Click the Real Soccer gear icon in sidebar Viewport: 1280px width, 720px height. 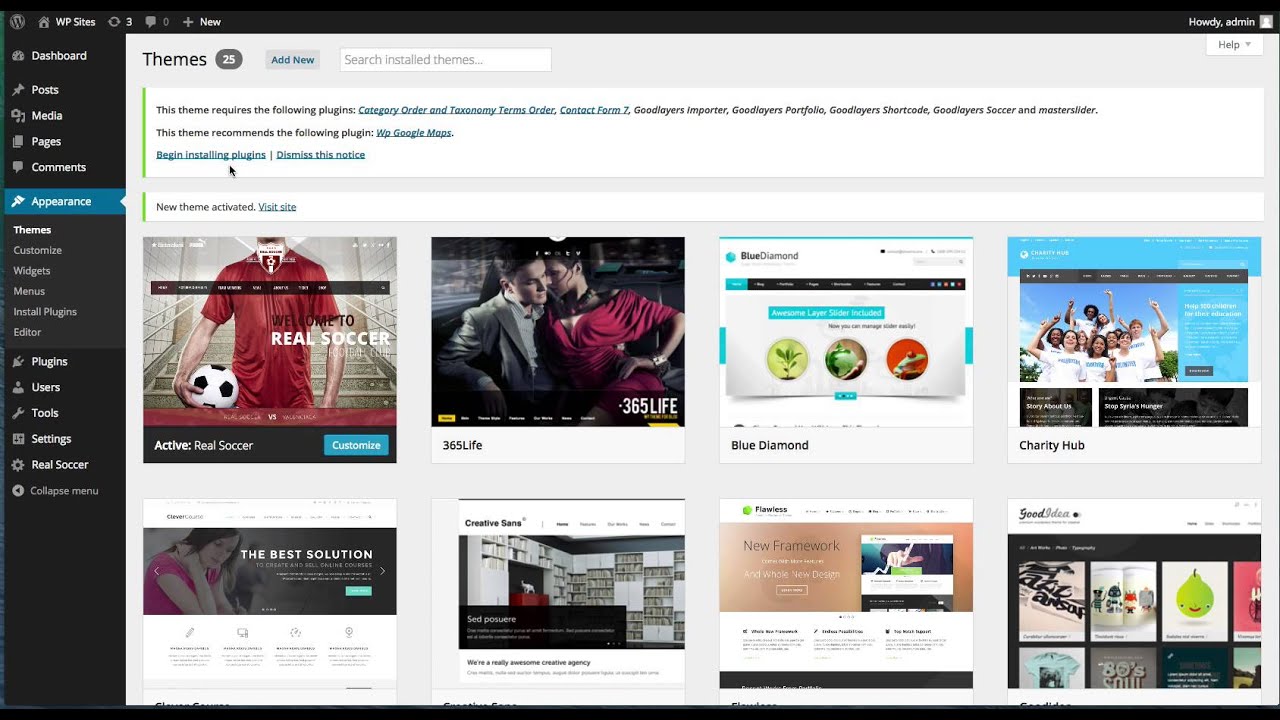[x=18, y=465]
